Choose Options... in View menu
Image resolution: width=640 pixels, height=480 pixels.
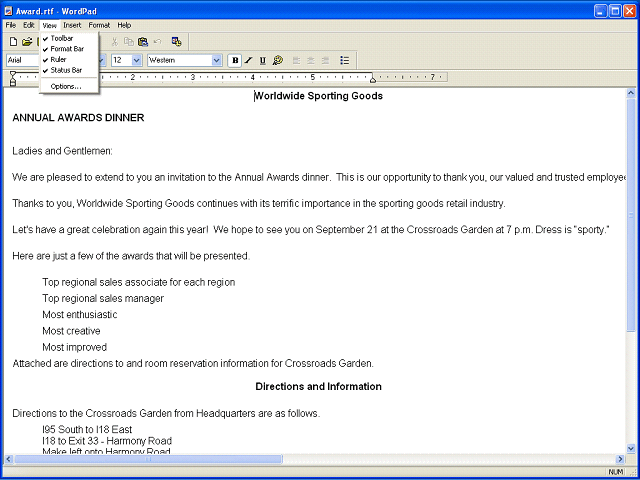(x=69, y=87)
